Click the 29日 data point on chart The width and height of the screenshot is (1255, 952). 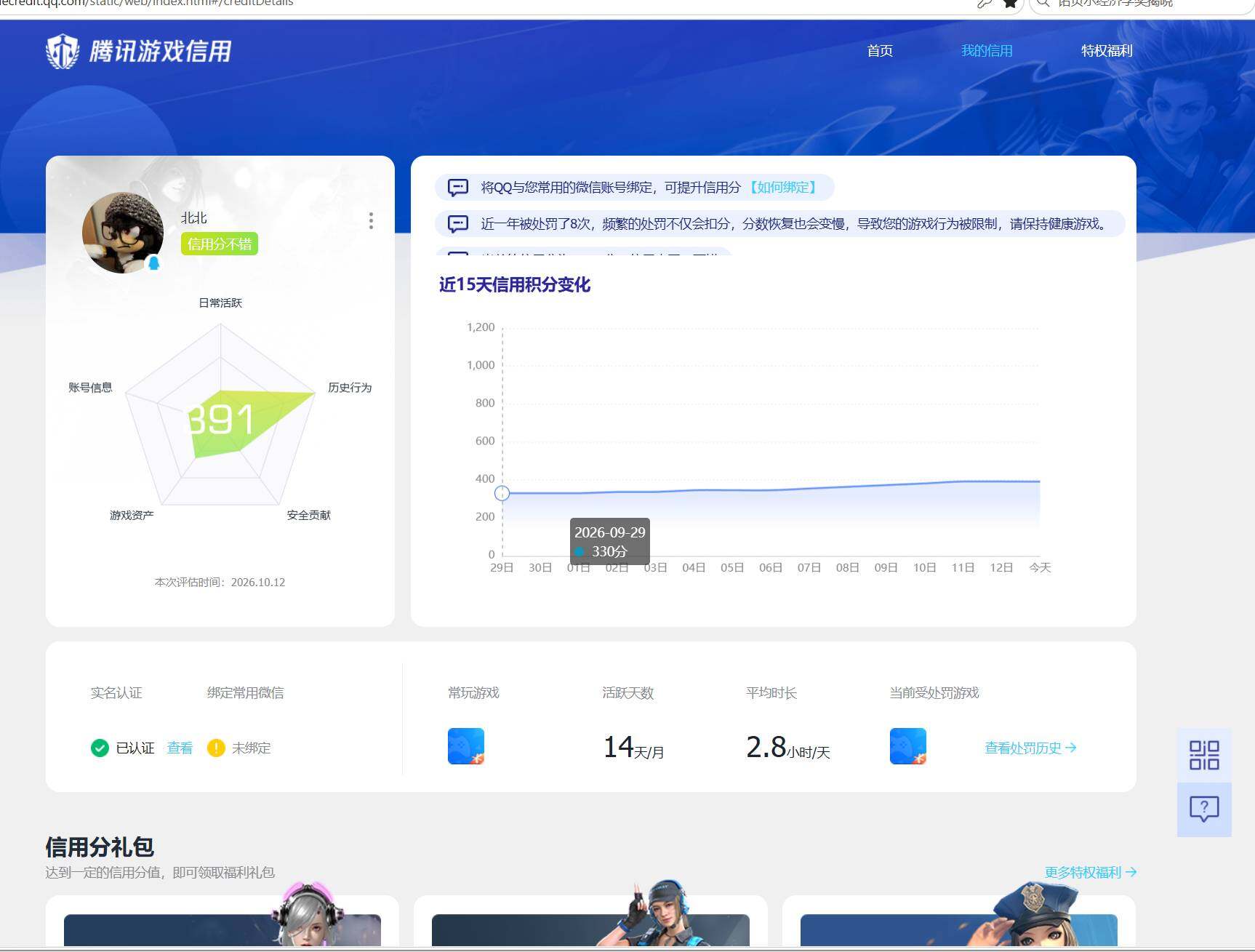point(502,493)
